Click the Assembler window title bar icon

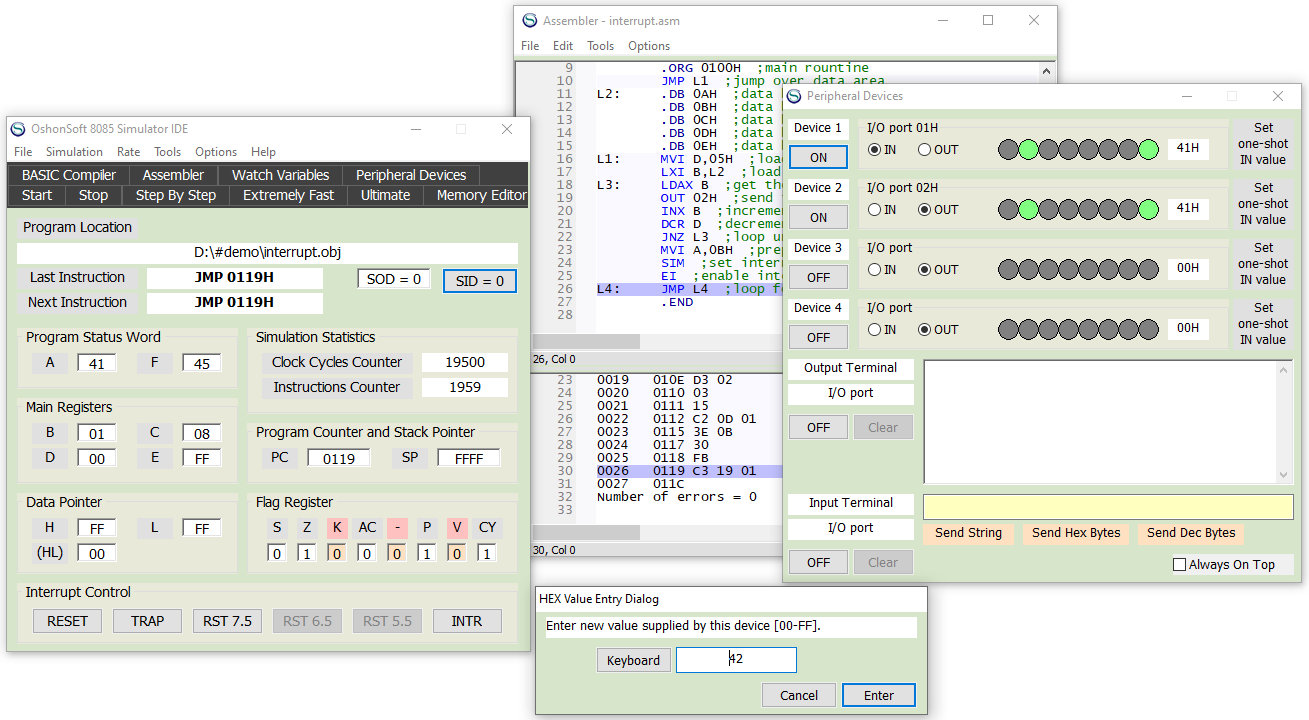coord(530,20)
